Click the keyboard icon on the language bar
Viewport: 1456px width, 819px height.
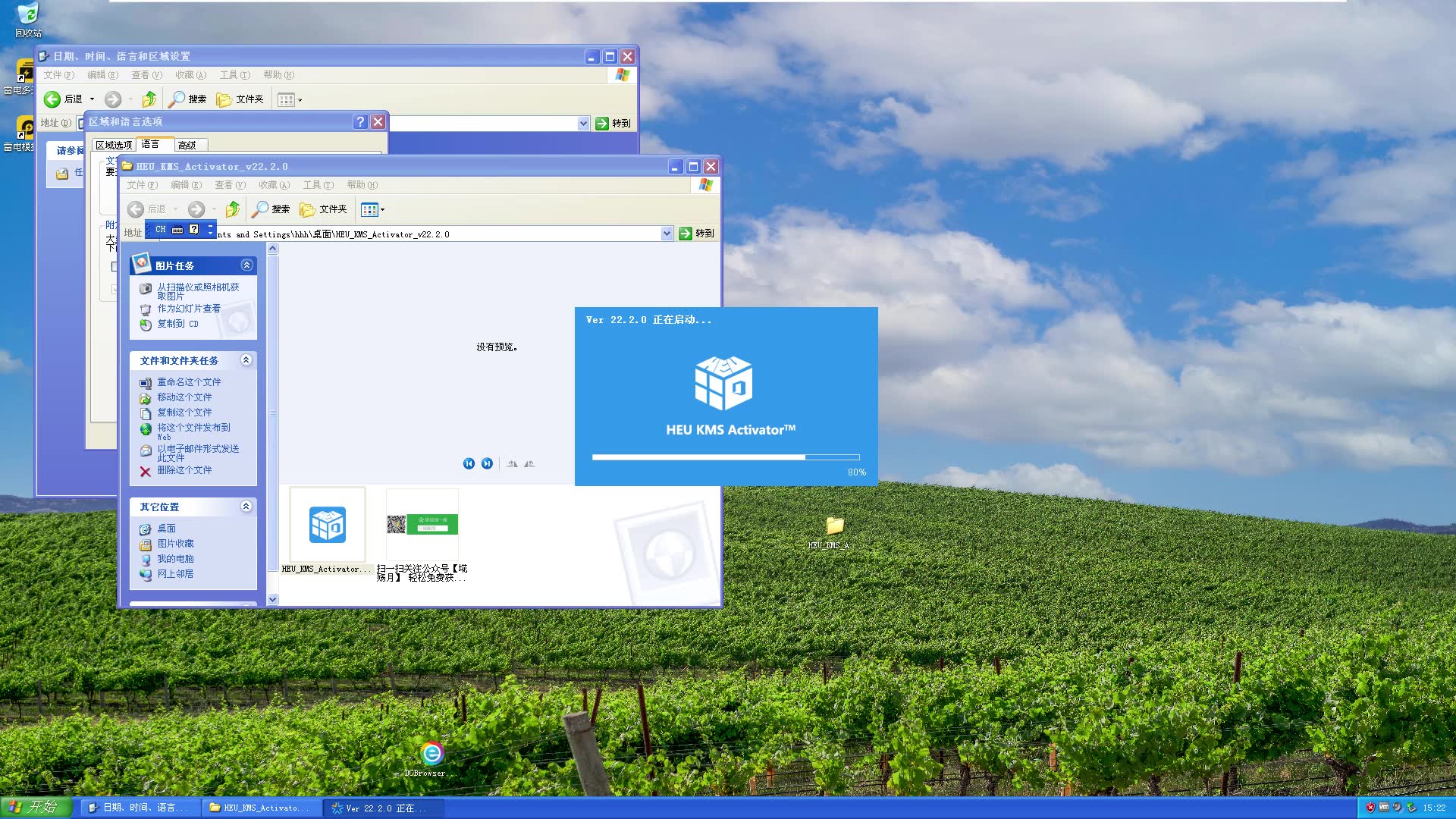coord(177,230)
